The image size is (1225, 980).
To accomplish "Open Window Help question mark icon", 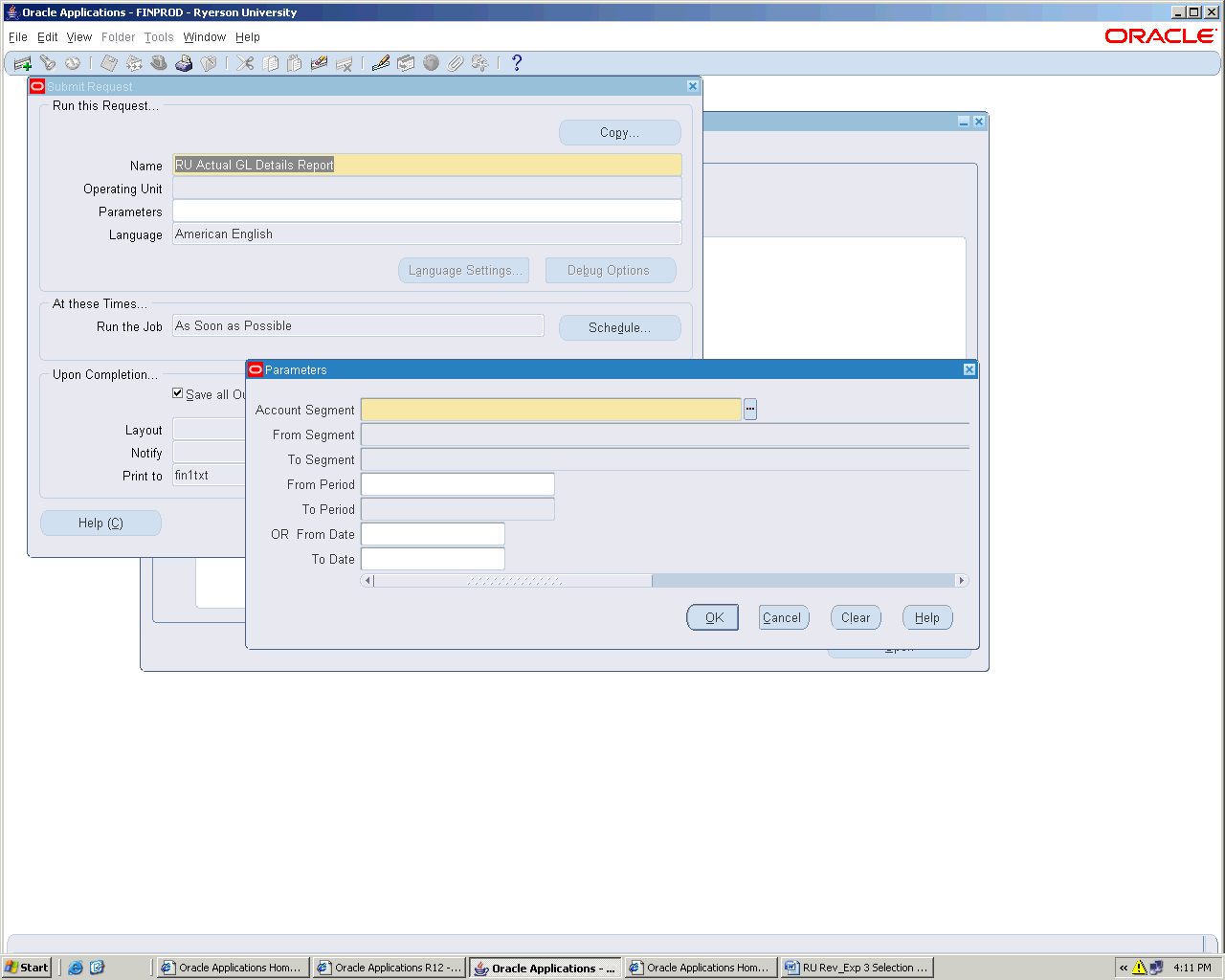I will tap(517, 63).
